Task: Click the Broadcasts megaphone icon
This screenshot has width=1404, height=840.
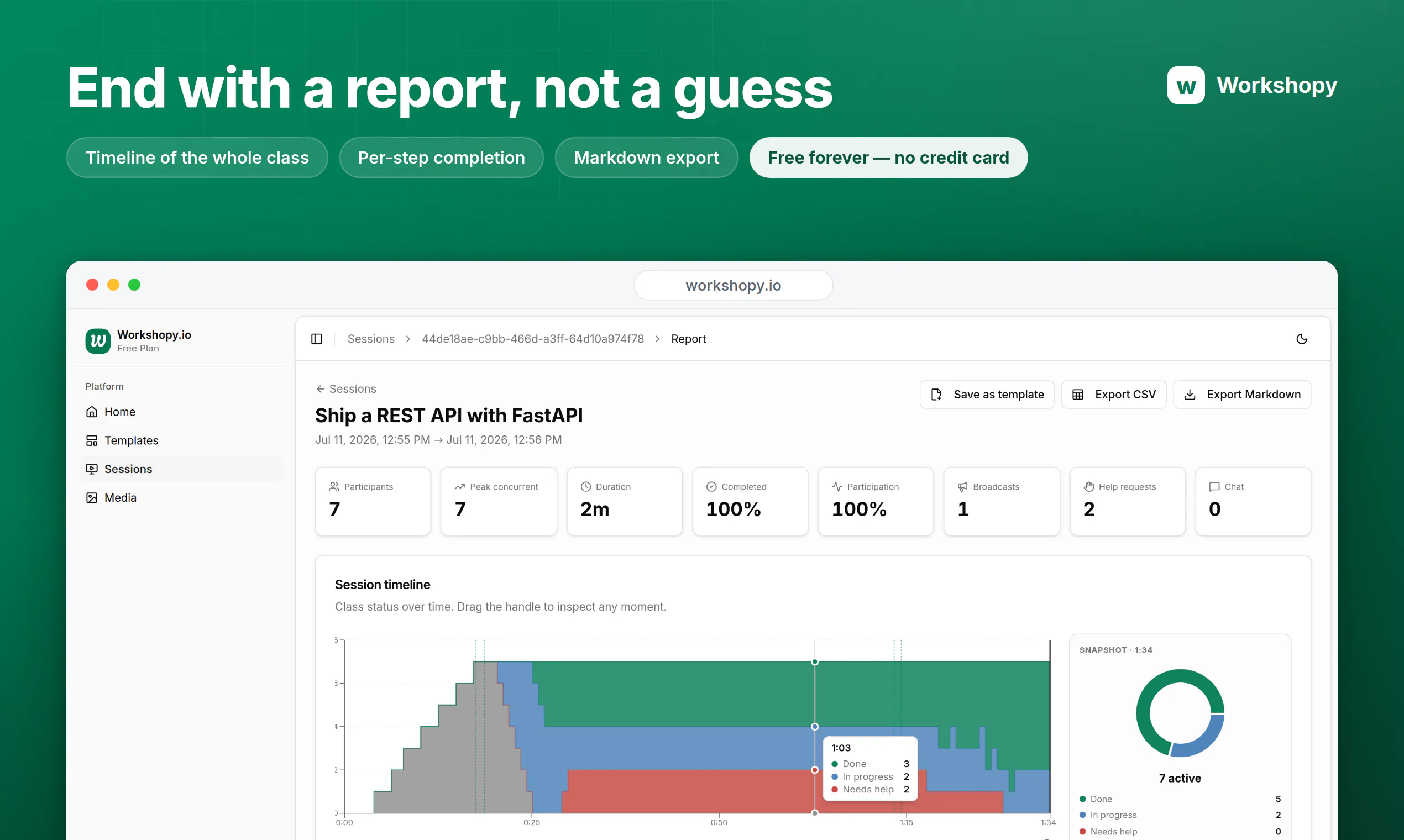Action: click(x=963, y=487)
